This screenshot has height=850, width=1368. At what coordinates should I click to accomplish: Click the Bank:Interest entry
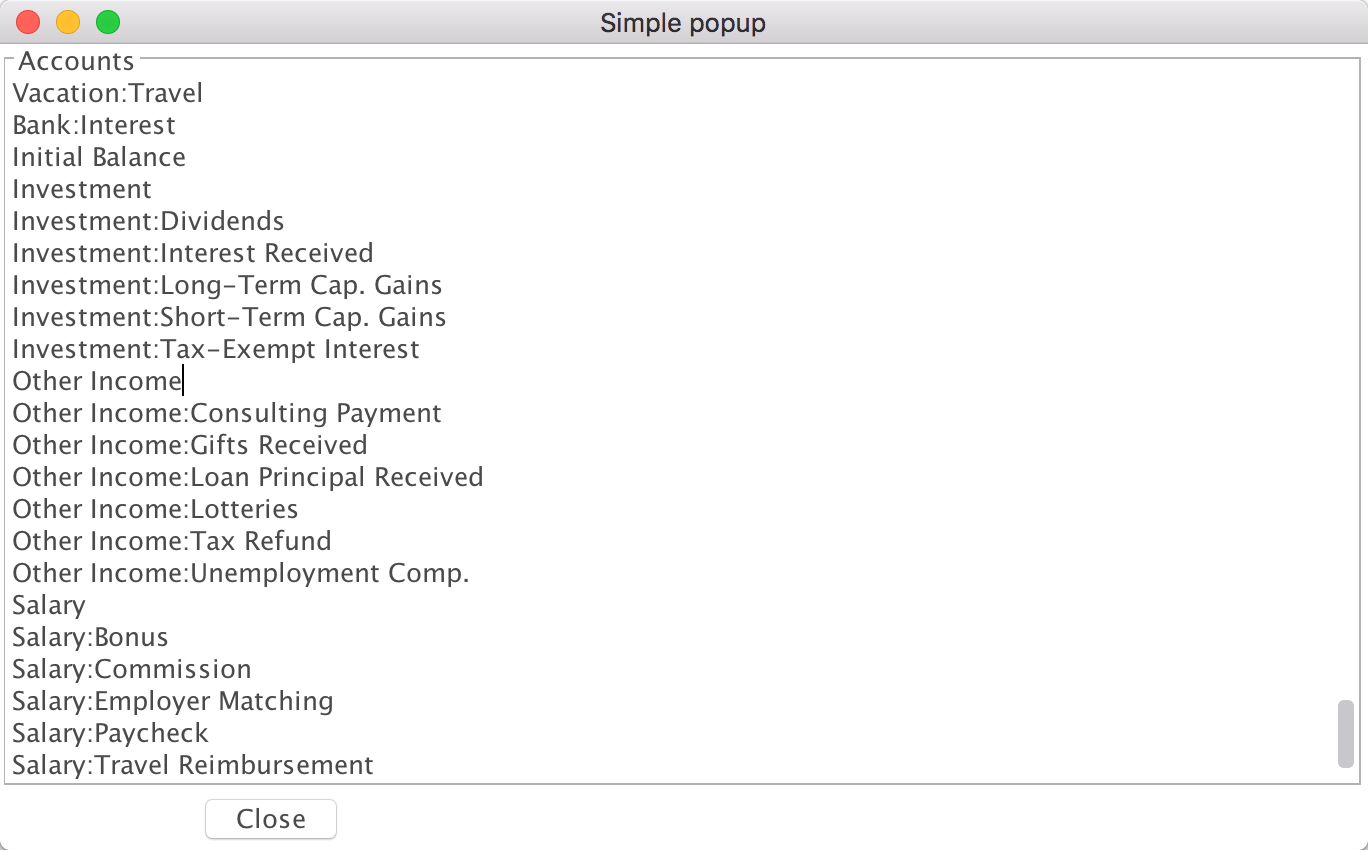[x=94, y=125]
